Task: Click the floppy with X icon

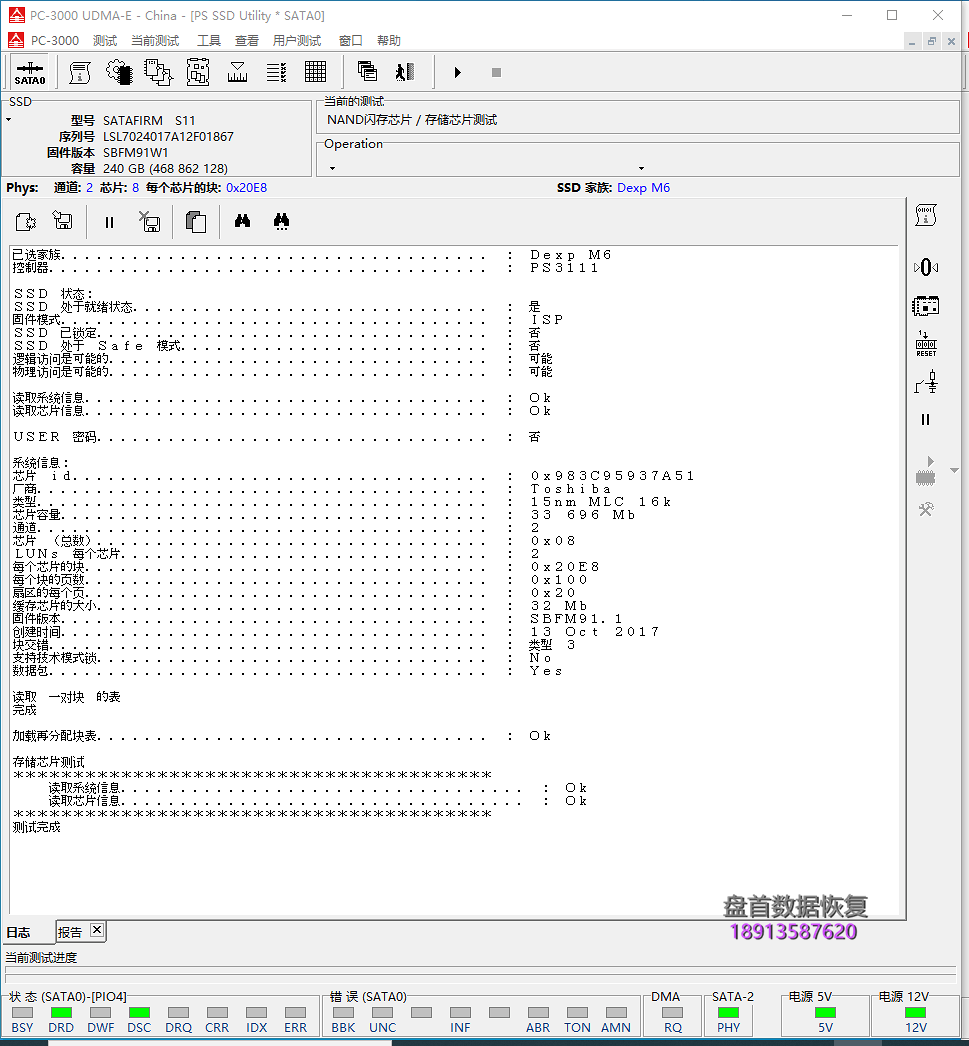Action: point(149,221)
